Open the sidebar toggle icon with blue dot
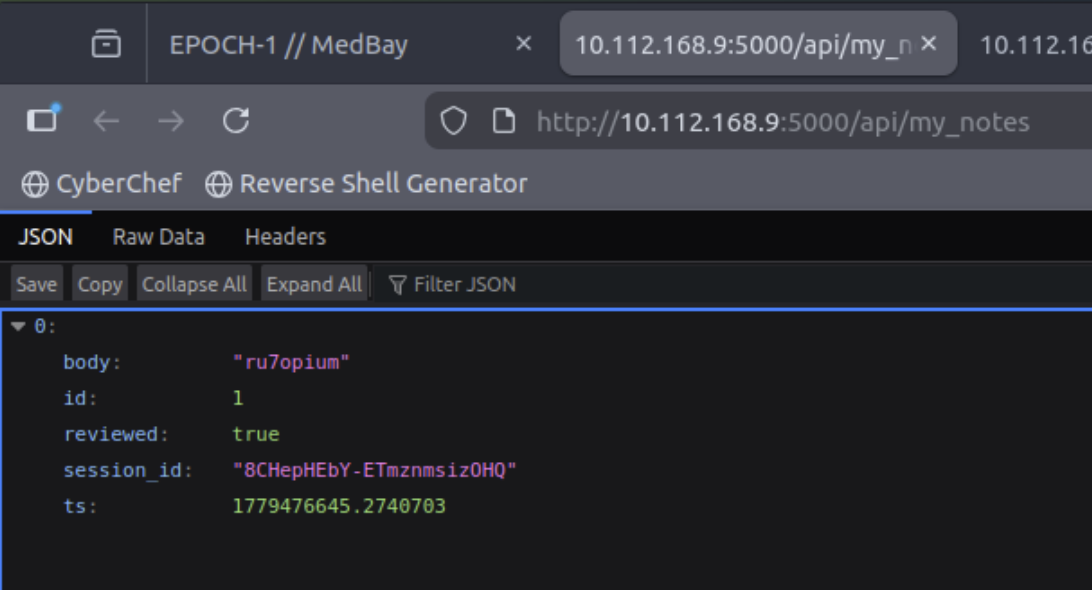 click(43, 119)
